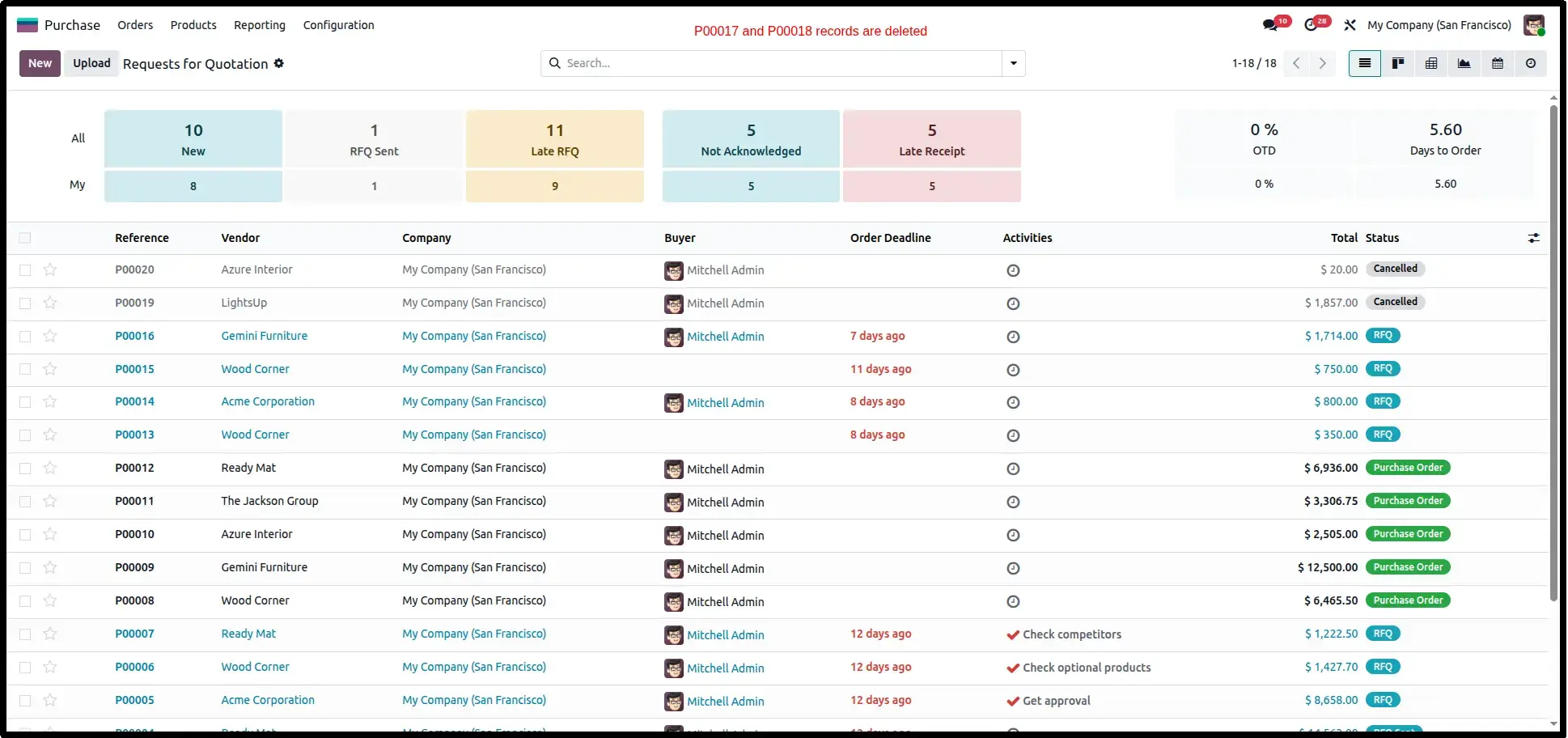Toggle the select-all header checkbox
The height and width of the screenshot is (738, 1568).
coord(25,238)
